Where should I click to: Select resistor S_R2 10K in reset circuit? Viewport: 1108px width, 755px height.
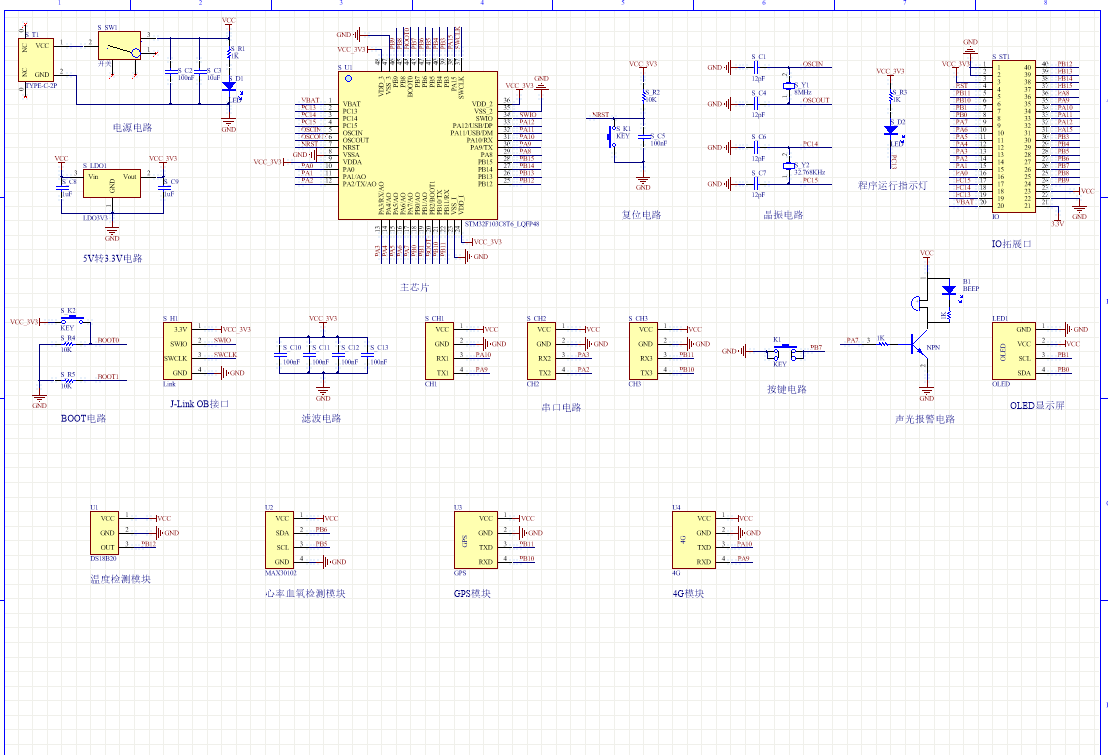[x=644, y=96]
